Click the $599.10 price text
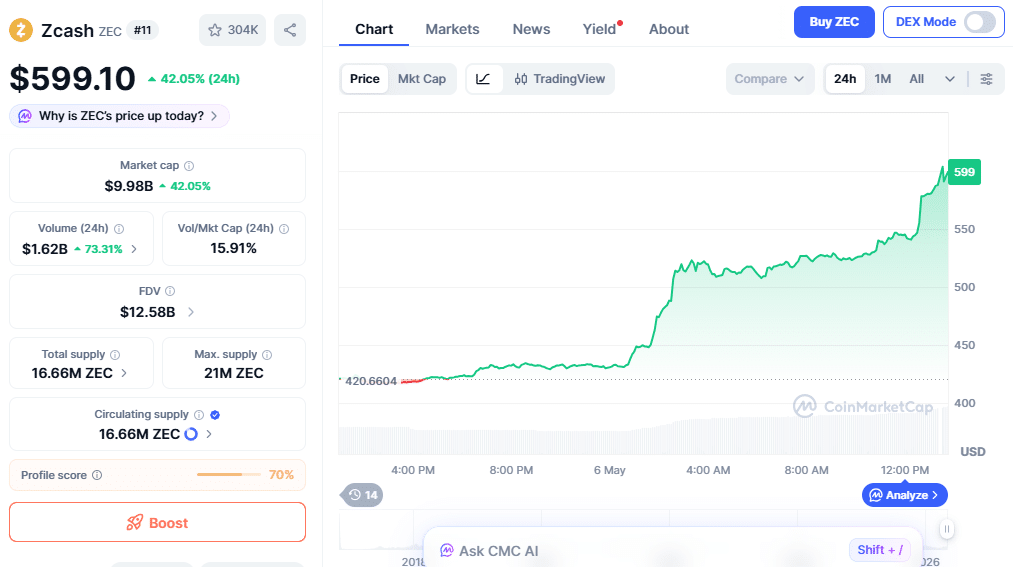The width and height of the screenshot is (1013, 567). (x=72, y=79)
